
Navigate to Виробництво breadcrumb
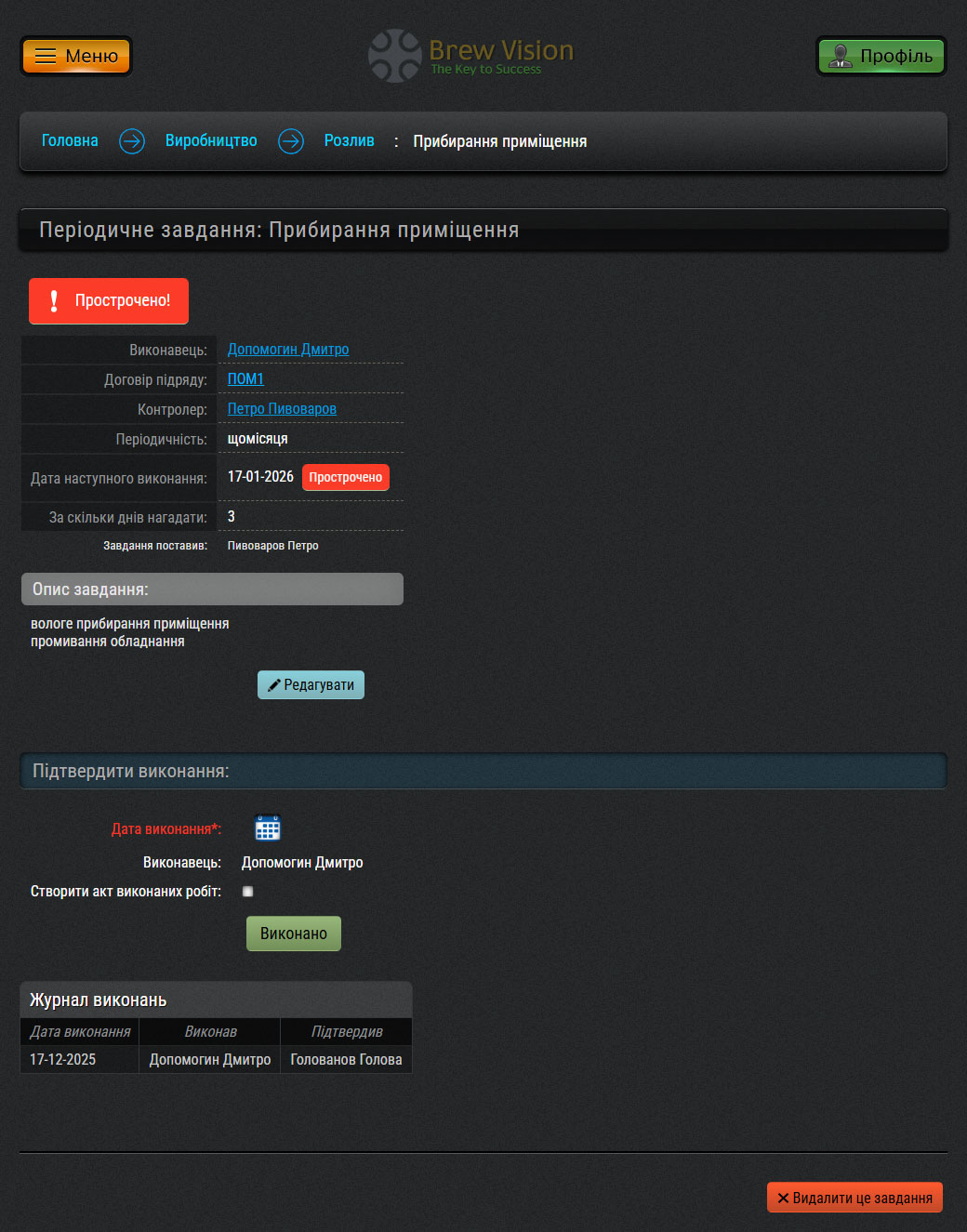(x=211, y=141)
